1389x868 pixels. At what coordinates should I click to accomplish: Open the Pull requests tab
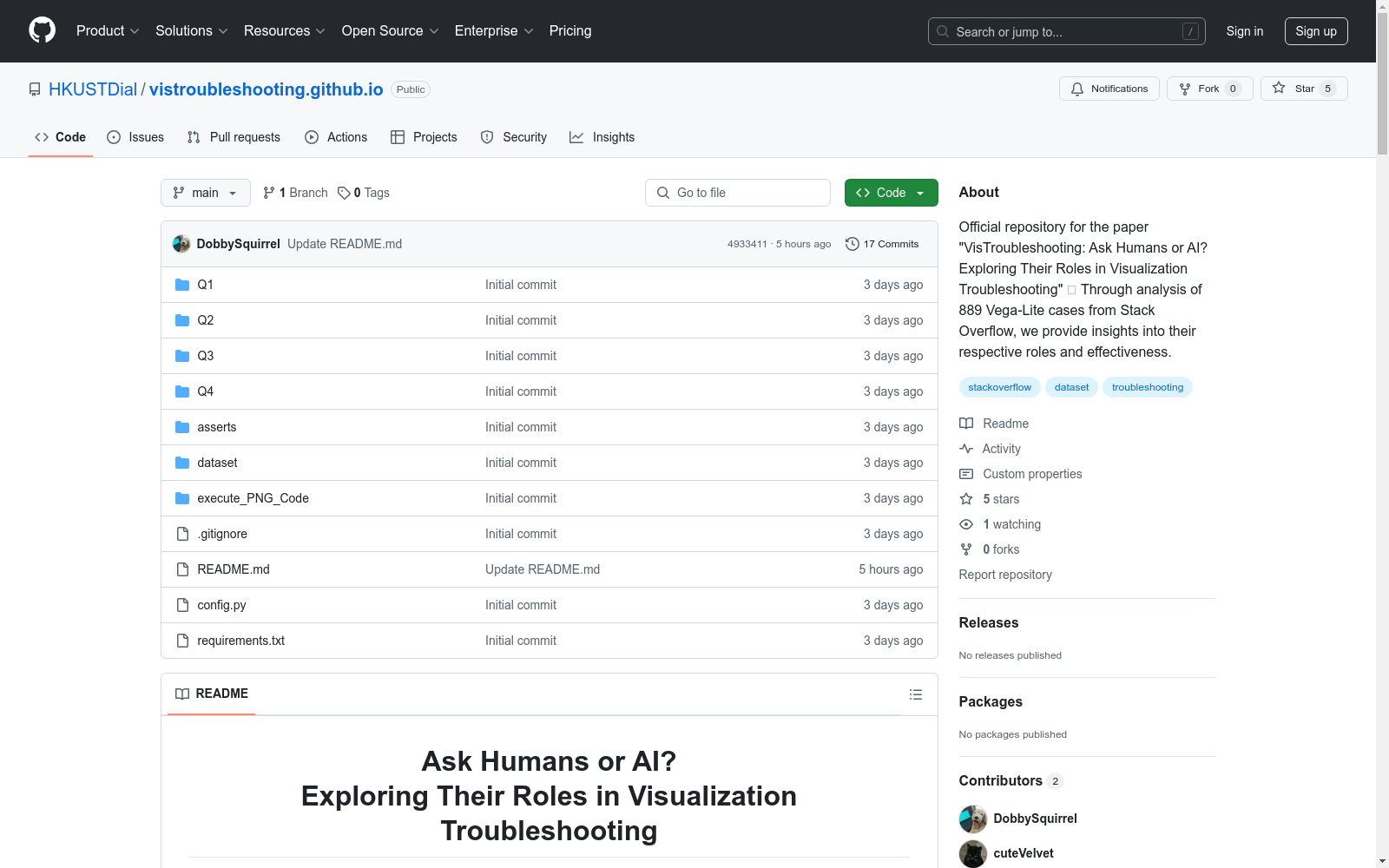tap(234, 137)
